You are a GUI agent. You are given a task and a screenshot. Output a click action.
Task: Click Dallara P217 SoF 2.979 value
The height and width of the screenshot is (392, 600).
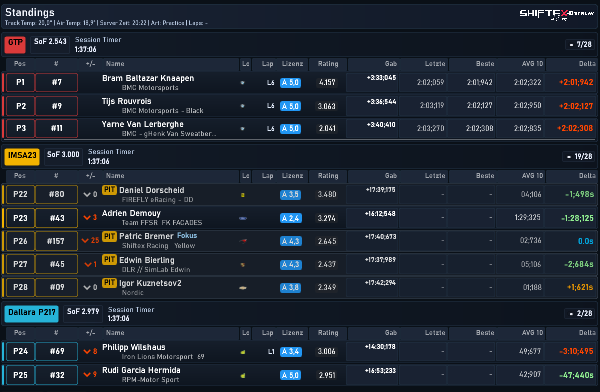pyautogui.click(x=83, y=311)
